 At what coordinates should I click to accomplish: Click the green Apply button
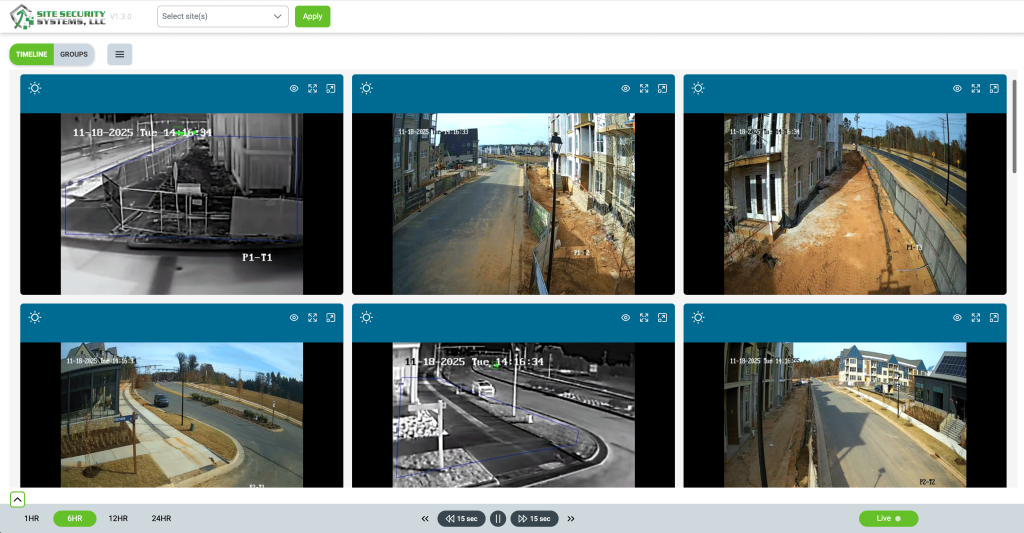tap(312, 16)
